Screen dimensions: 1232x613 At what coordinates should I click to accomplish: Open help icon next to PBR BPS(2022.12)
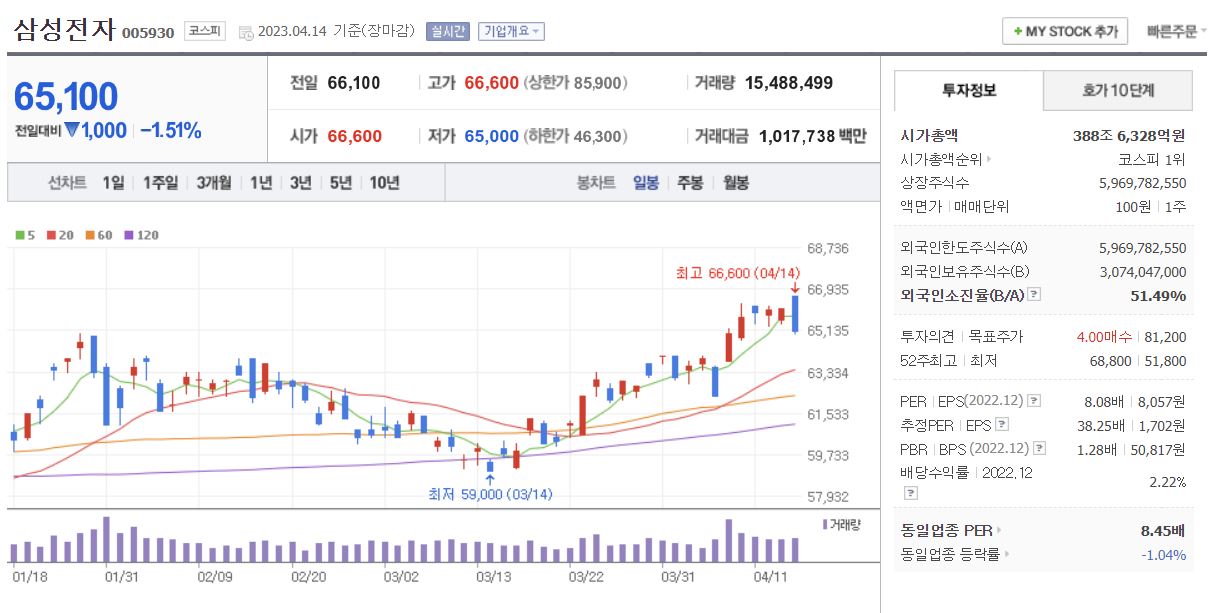(x=1041, y=449)
